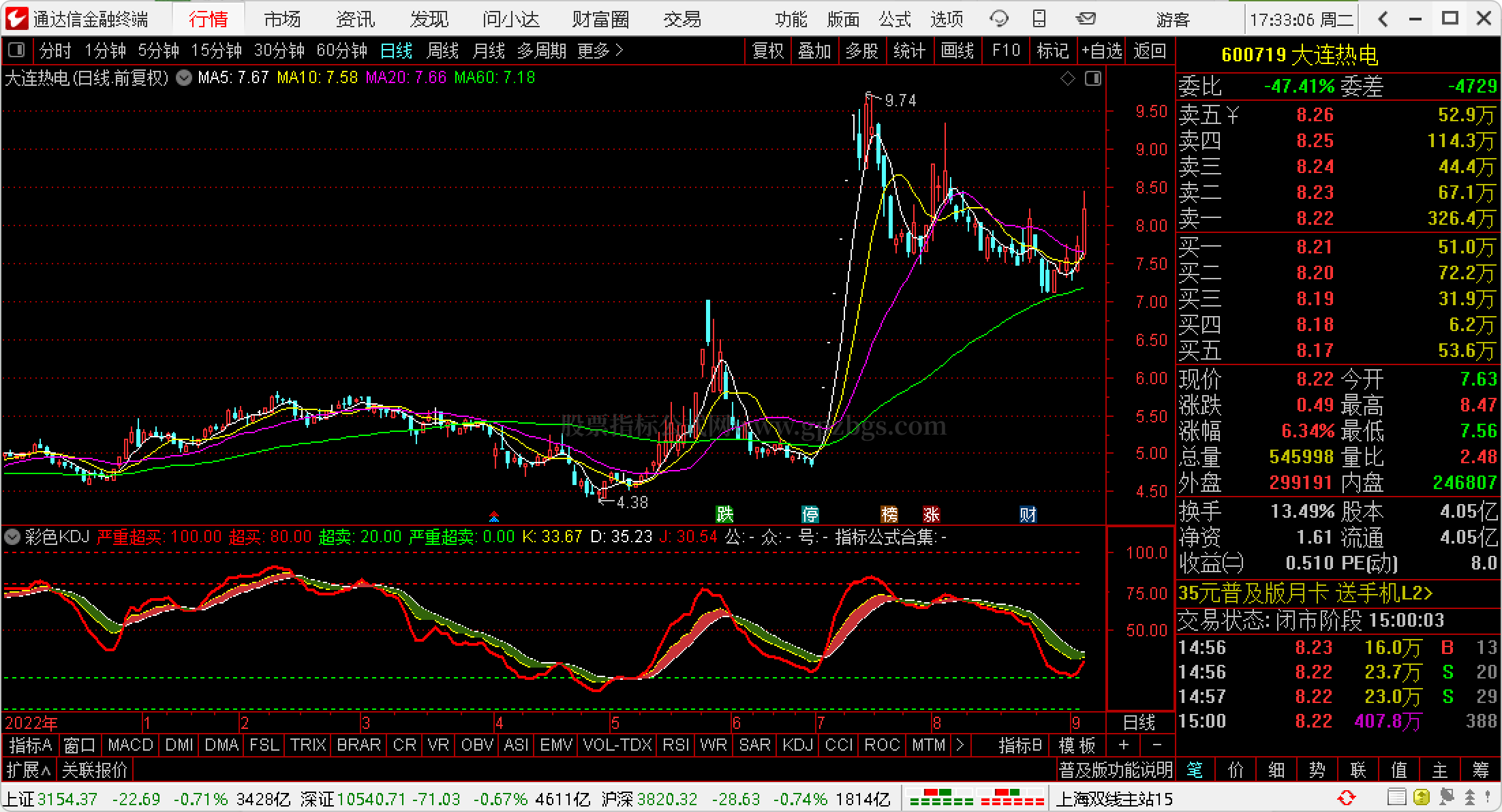The height and width of the screenshot is (812, 1502).
Task: Toggle the left sidebar panel icon beside 分时
Action: click(16, 50)
